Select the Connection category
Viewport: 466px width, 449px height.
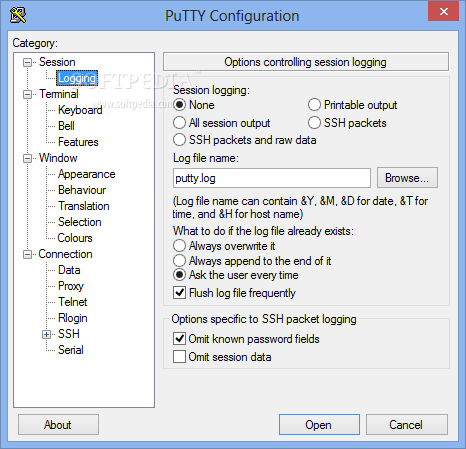click(x=65, y=254)
